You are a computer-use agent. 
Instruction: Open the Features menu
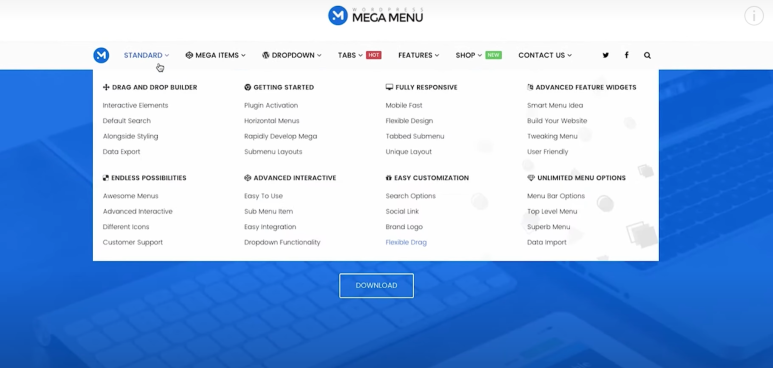point(419,55)
